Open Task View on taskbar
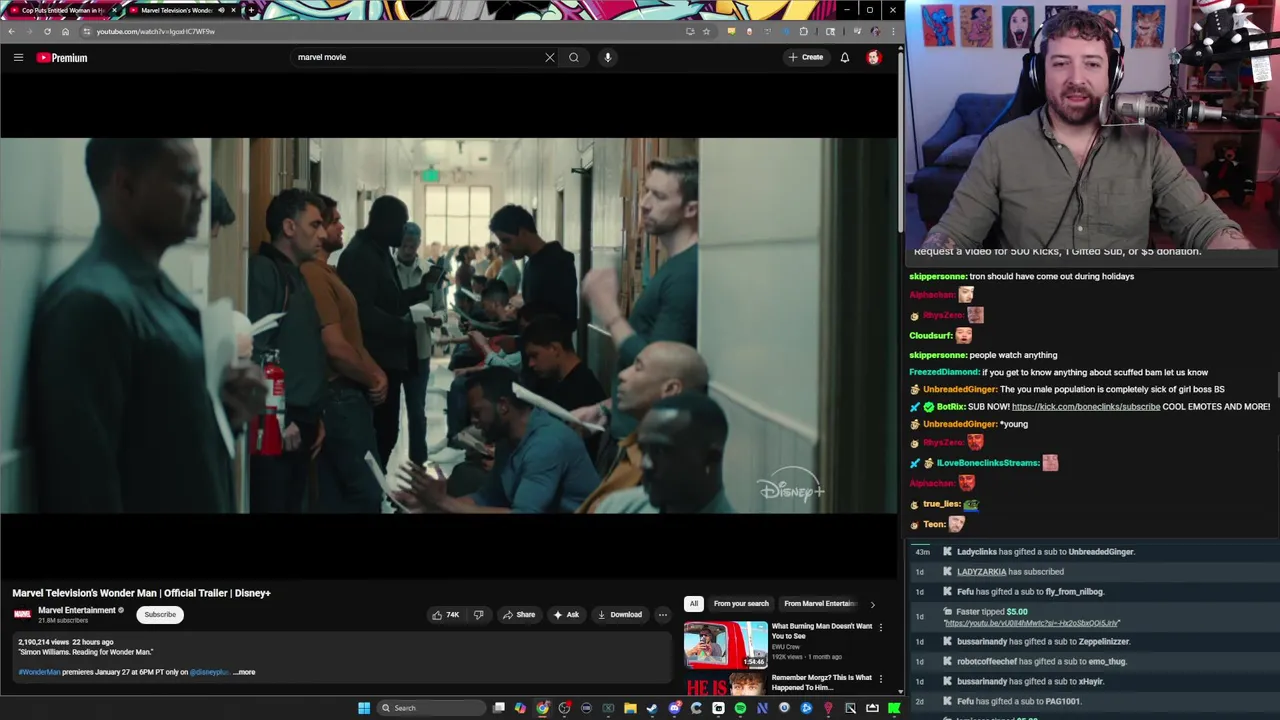This screenshot has height=720, width=1280. click(x=498, y=708)
